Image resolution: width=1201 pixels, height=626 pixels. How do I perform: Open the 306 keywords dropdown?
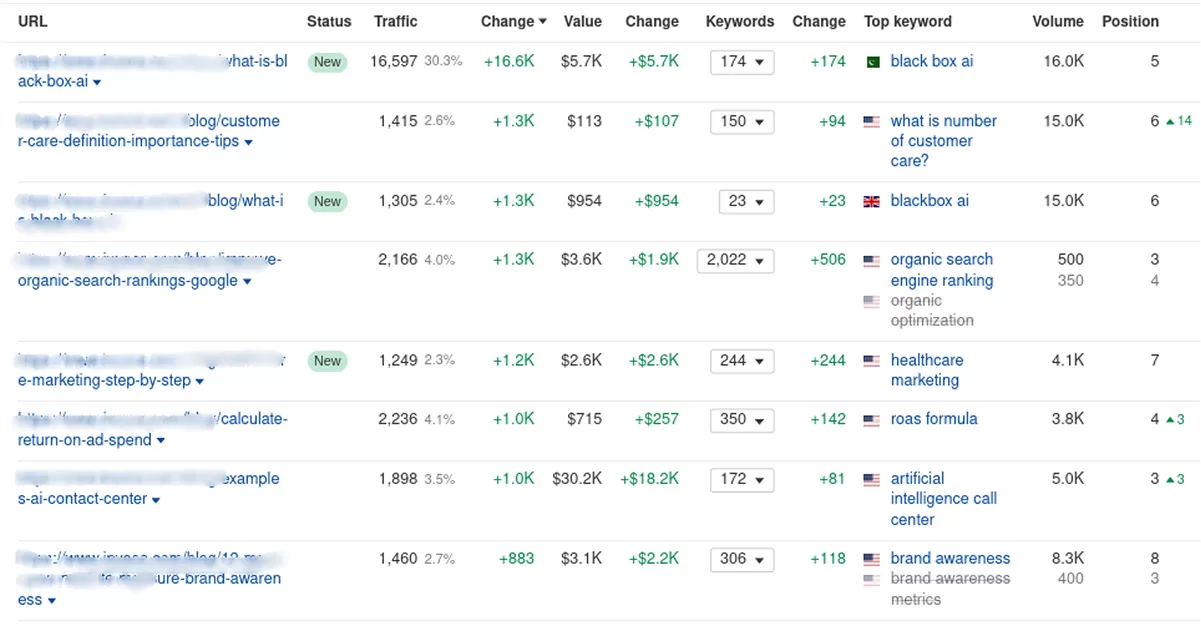(x=742, y=559)
